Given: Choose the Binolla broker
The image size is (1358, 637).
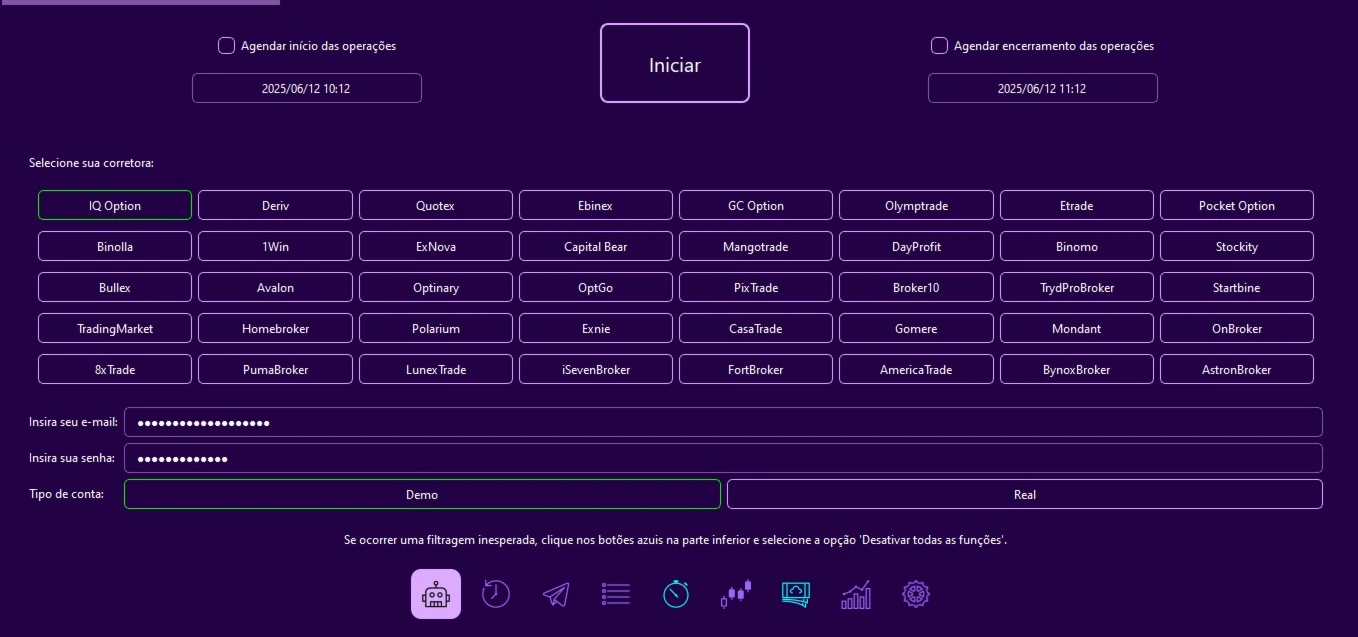Looking at the screenshot, I should [115, 246].
